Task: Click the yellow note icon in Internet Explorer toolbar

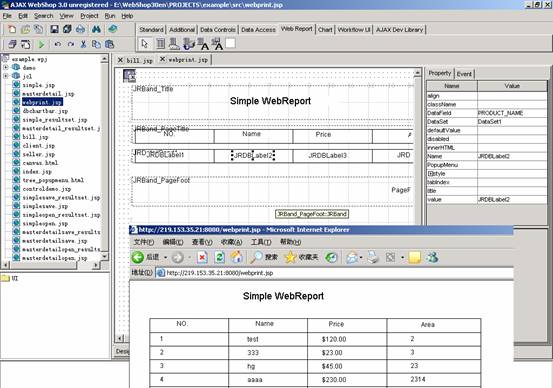Action: (415, 258)
